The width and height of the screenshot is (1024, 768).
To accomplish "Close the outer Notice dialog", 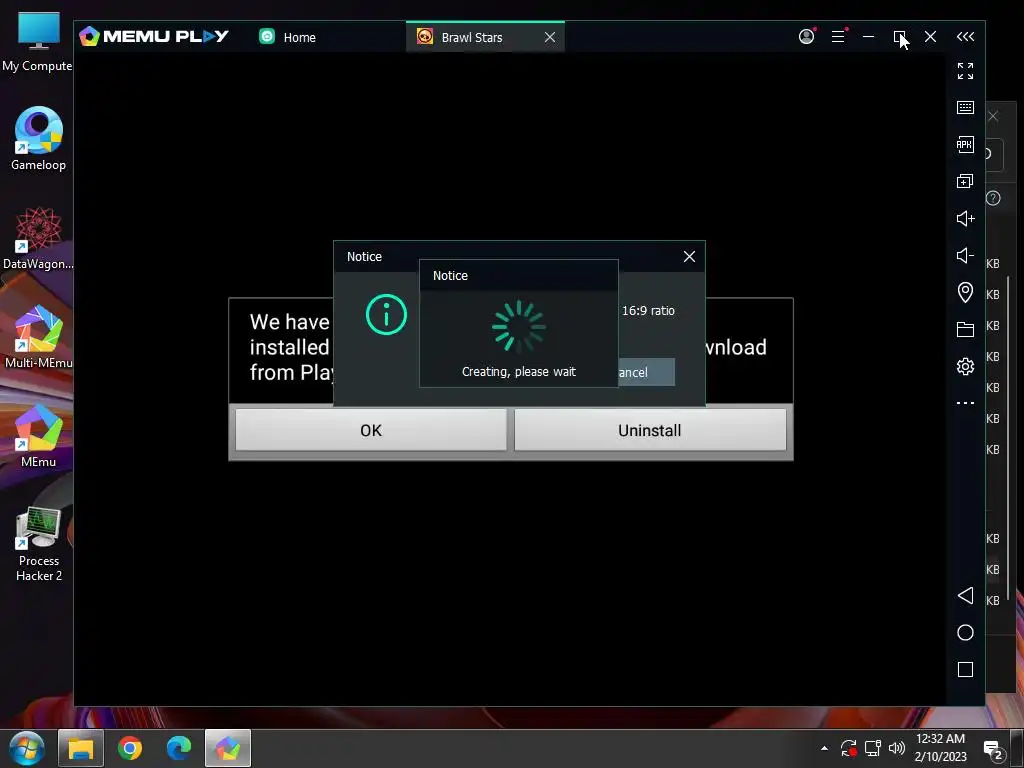I will point(689,257).
